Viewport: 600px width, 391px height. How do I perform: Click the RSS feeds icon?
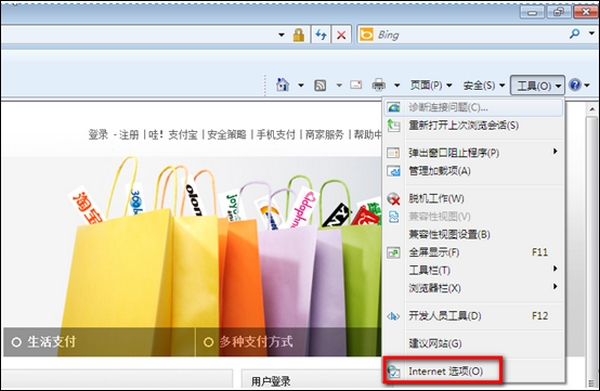pyautogui.click(x=320, y=85)
